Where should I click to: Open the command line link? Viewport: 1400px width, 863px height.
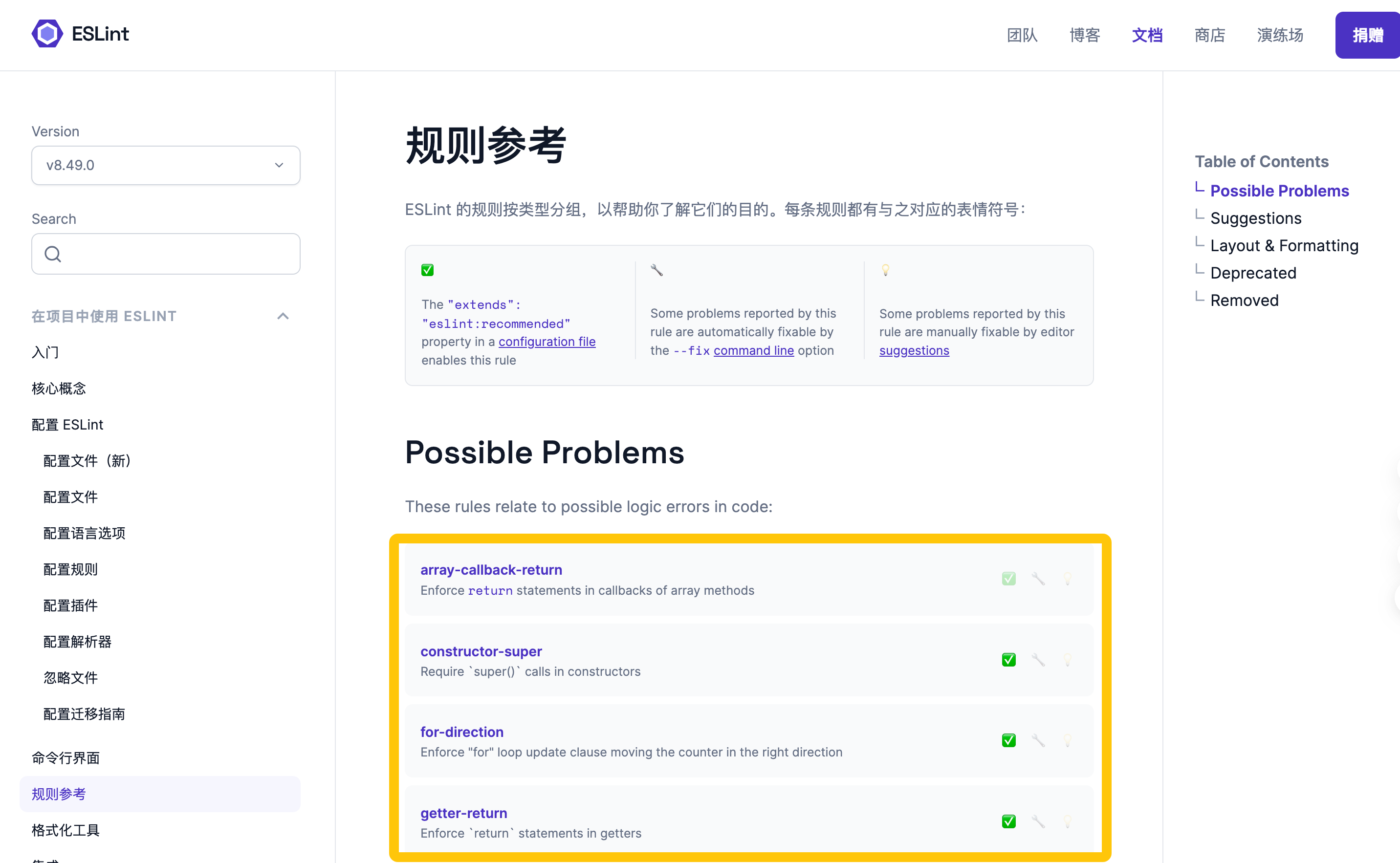754,350
